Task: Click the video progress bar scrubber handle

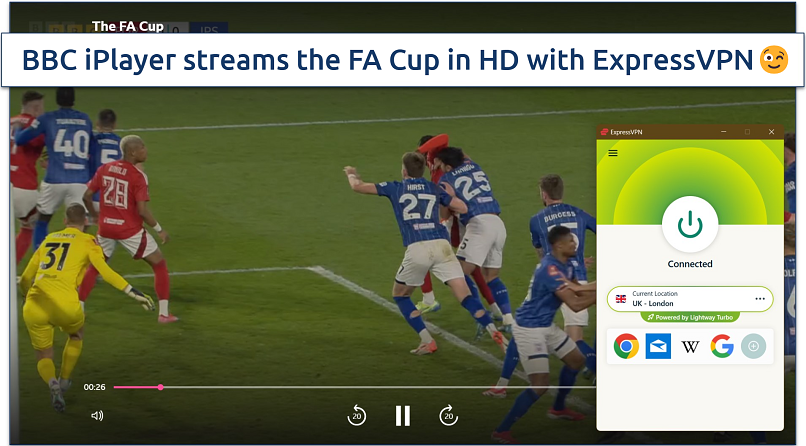Action: [x=160, y=387]
